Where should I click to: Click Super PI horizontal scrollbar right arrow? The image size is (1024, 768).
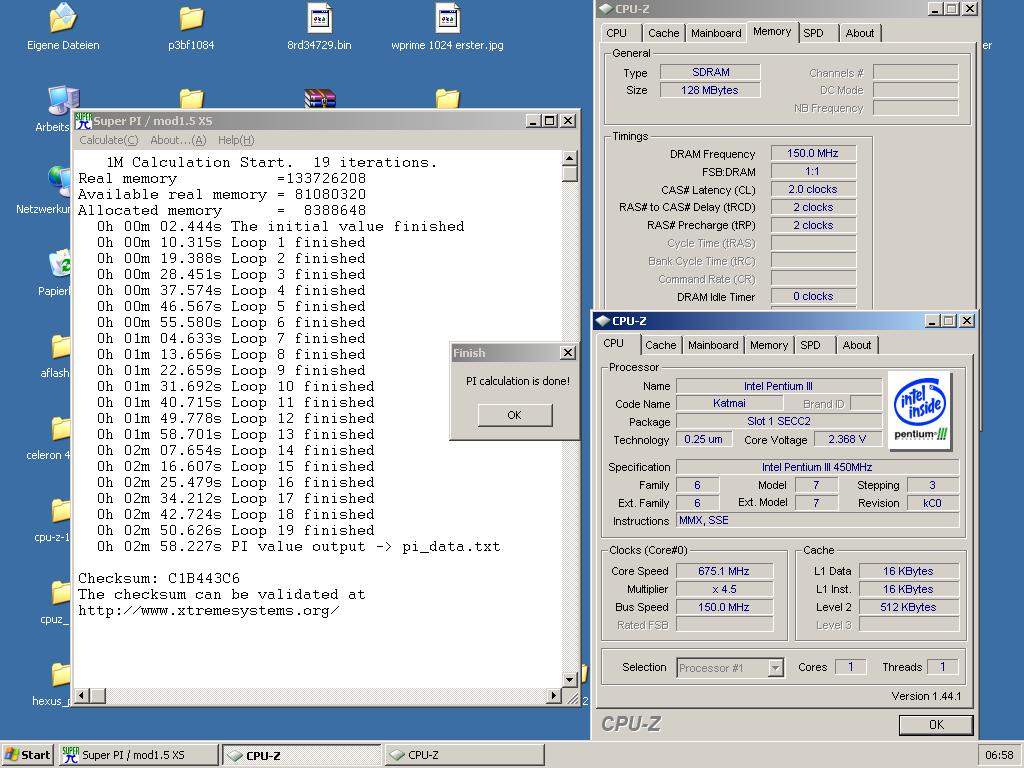(554, 696)
